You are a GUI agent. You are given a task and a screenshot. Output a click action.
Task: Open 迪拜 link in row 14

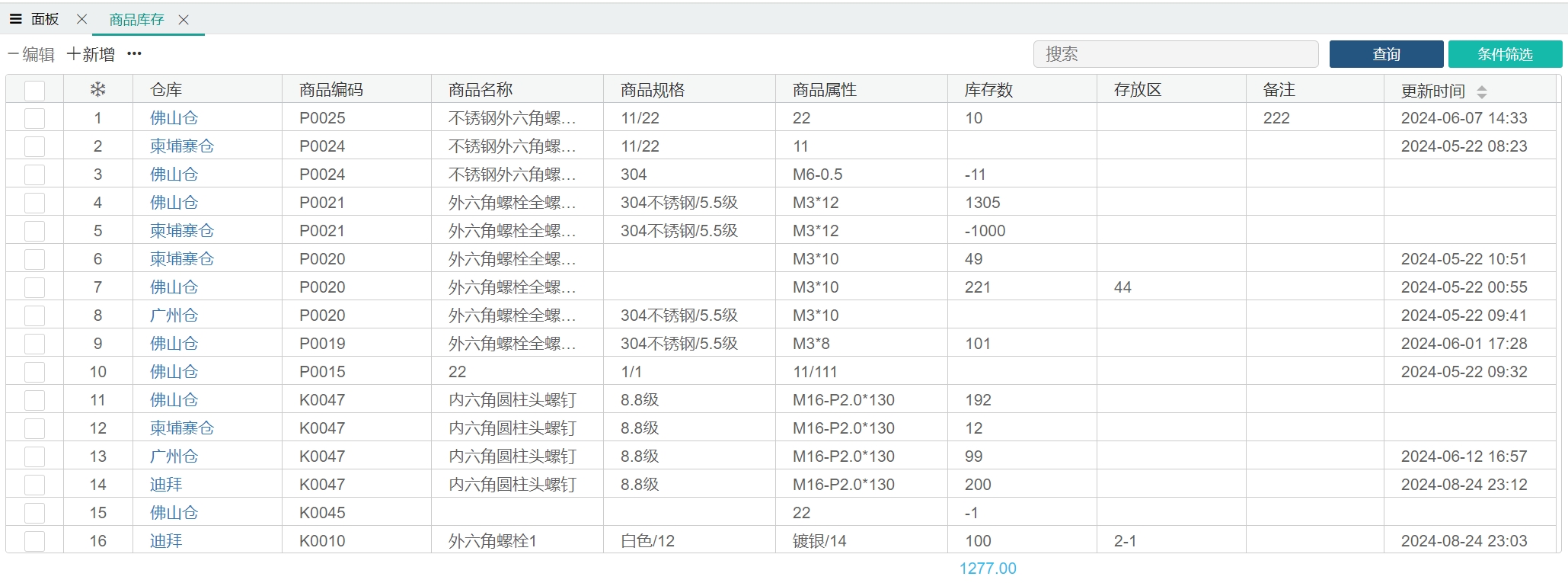(x=166, y=485)
